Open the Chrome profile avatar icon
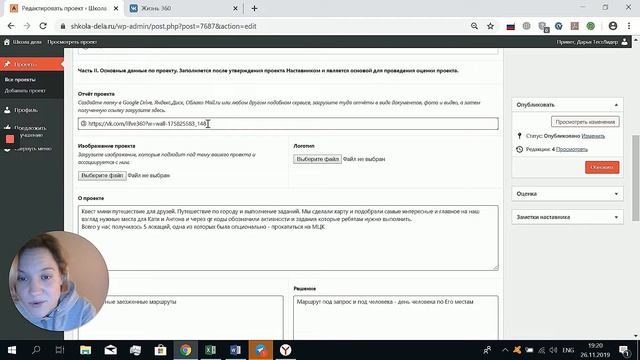 (613, 26)
